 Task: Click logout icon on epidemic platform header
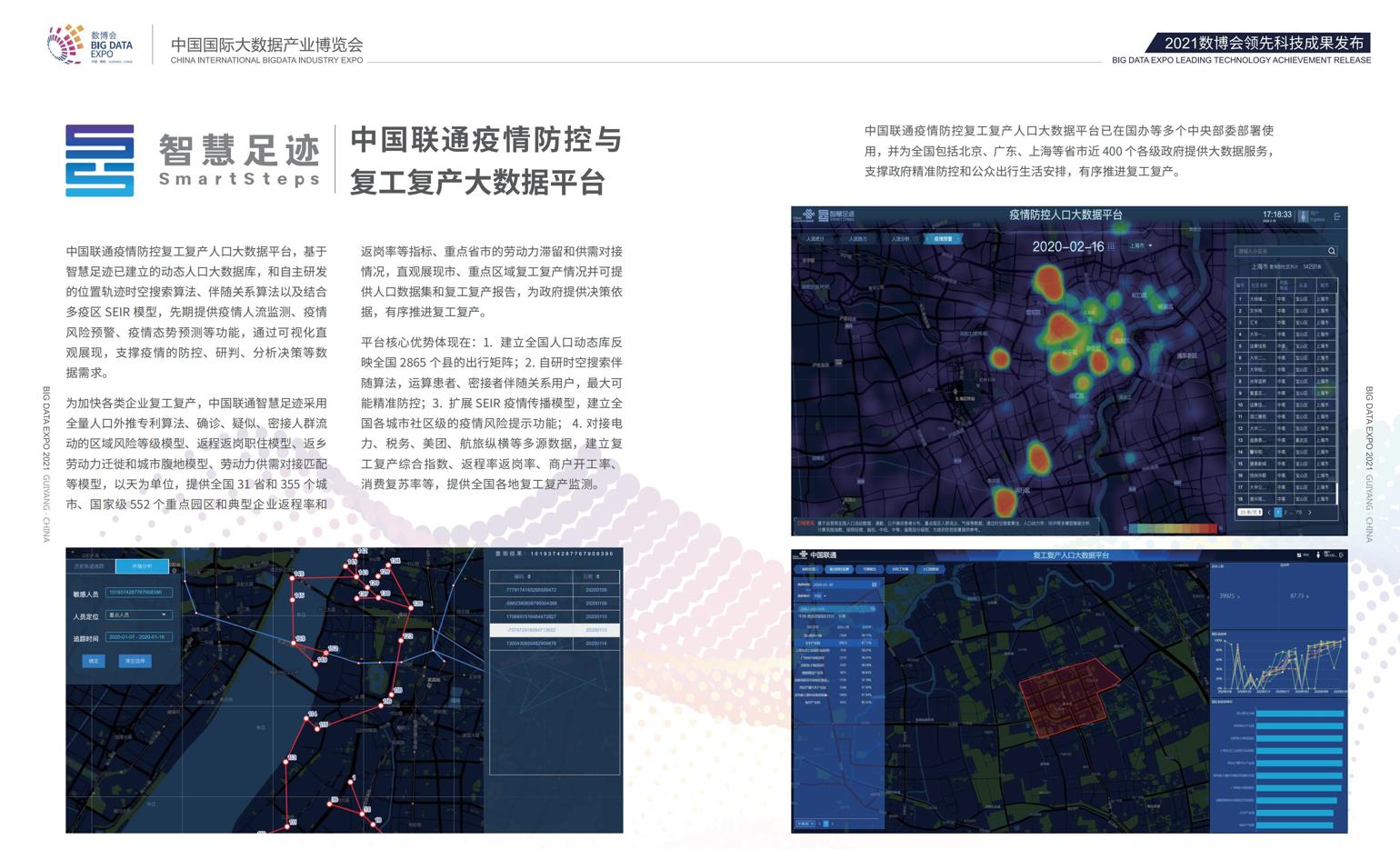[x=1336, y=216]
